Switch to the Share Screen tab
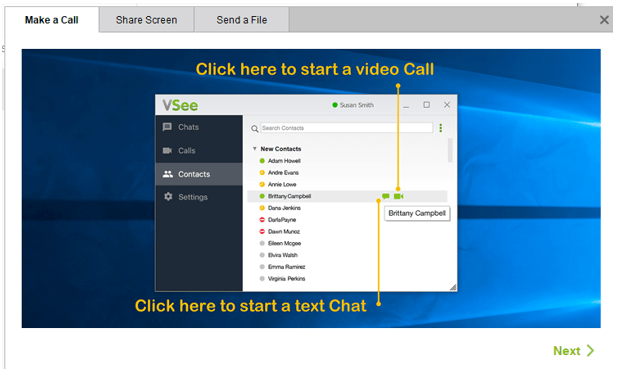The width and height of the screenshot is (621, 376). pos(146,20)
